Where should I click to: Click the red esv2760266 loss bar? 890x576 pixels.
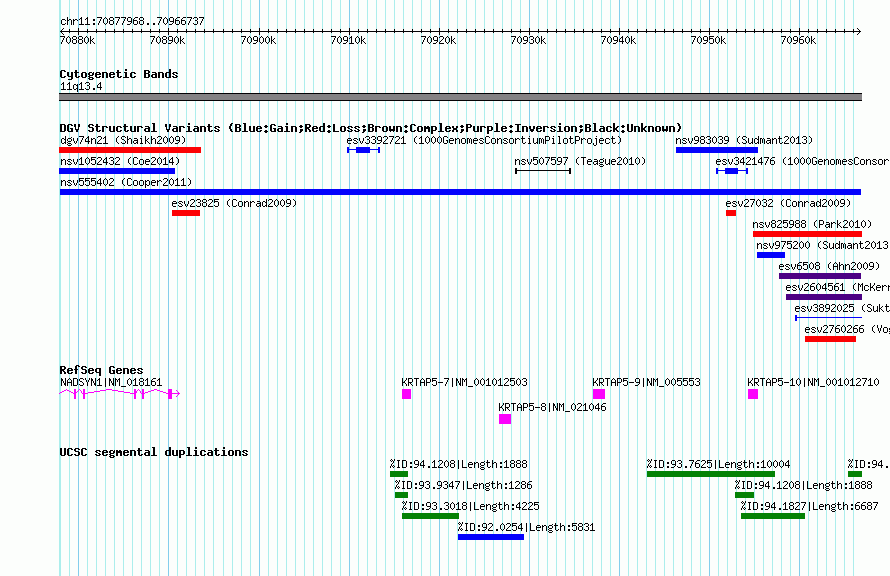tap(830, 339)
